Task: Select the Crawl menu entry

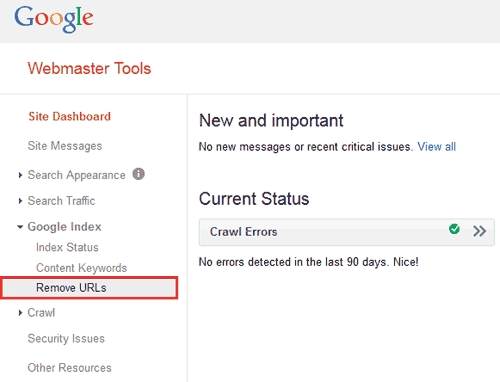Action: click(x=41, y=313)
